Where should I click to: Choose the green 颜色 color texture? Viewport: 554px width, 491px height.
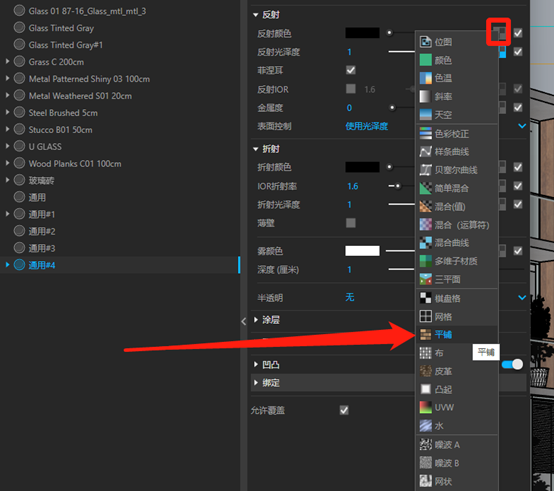[x=425, y=60]
